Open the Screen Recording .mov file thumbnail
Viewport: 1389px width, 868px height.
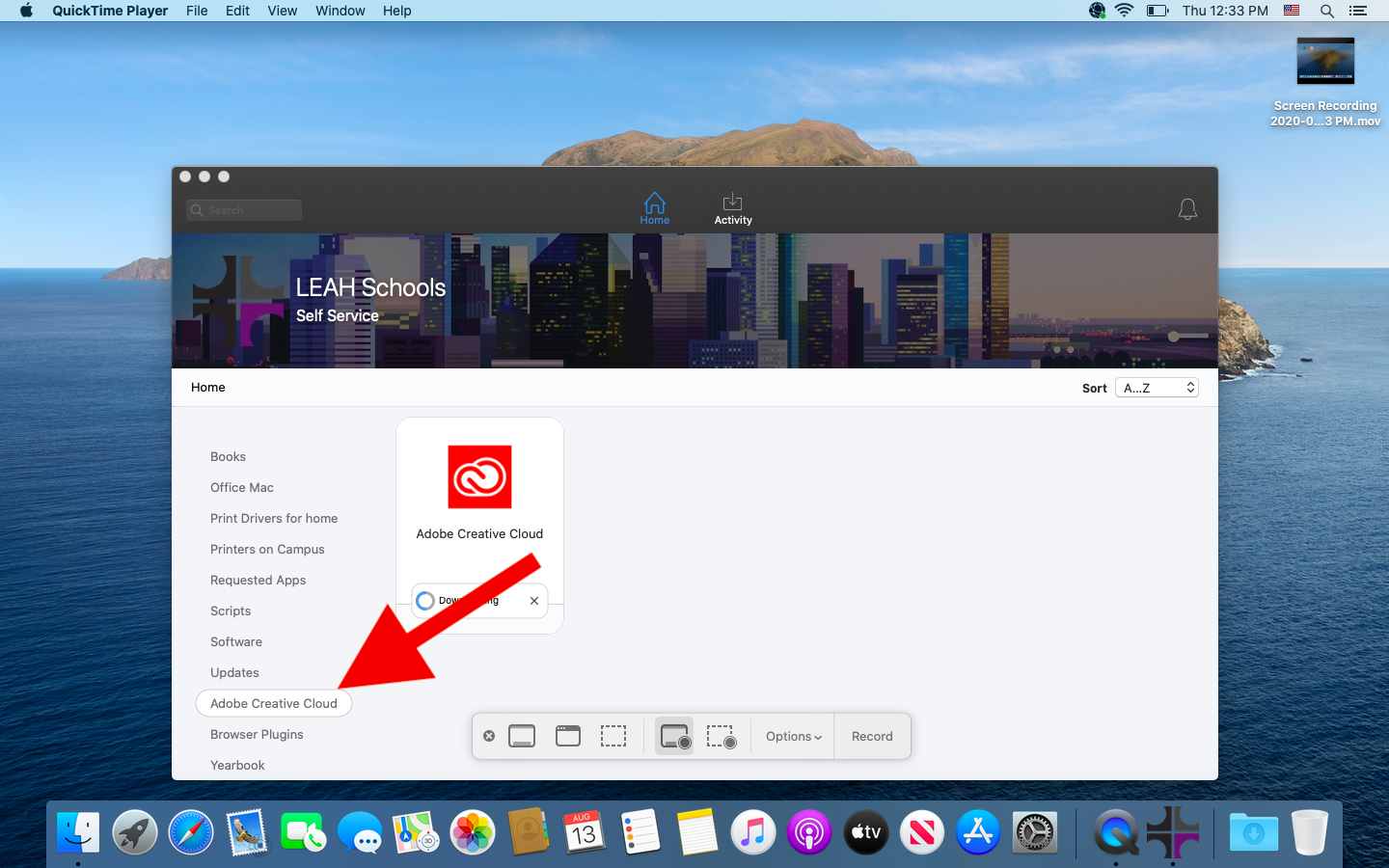click(1325, 61)
